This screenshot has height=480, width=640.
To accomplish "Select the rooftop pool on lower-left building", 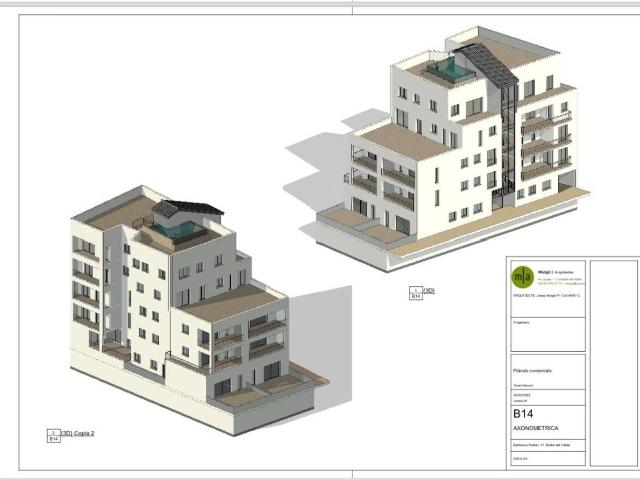I will [178, 230].
